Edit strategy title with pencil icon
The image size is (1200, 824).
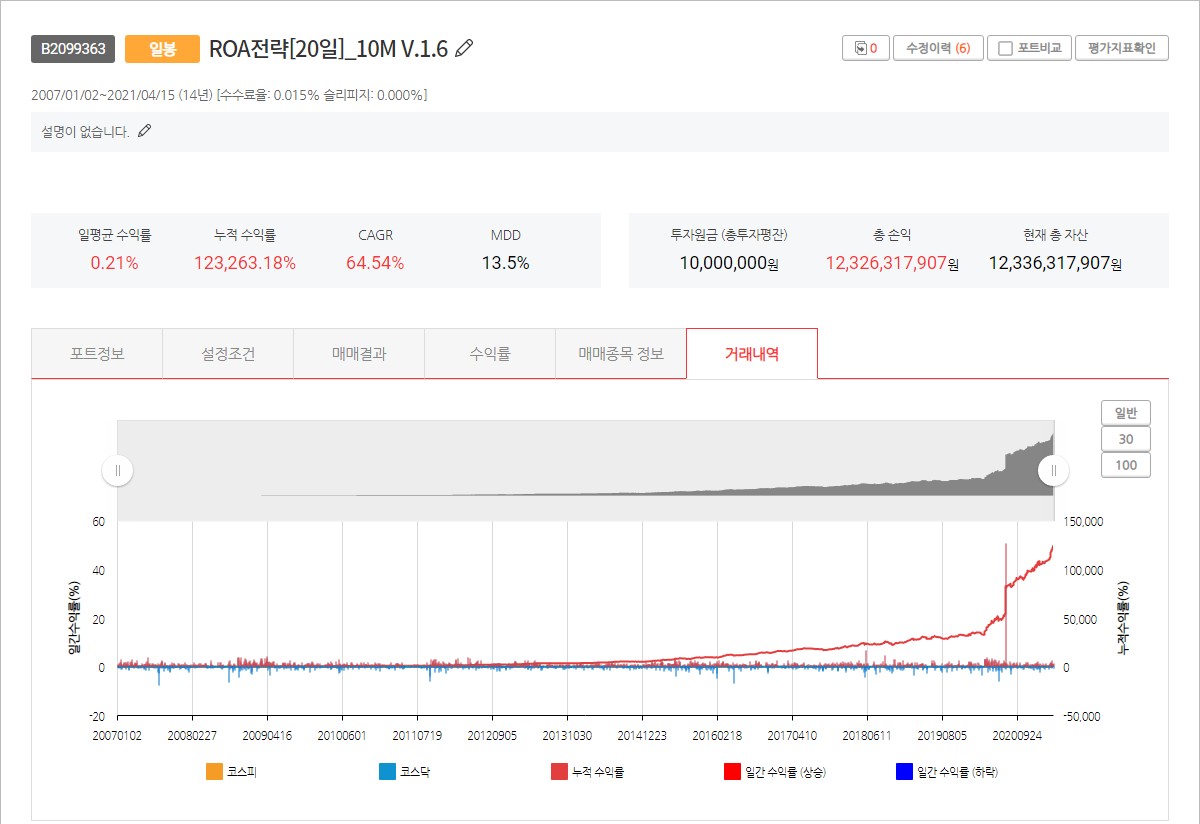464,48
